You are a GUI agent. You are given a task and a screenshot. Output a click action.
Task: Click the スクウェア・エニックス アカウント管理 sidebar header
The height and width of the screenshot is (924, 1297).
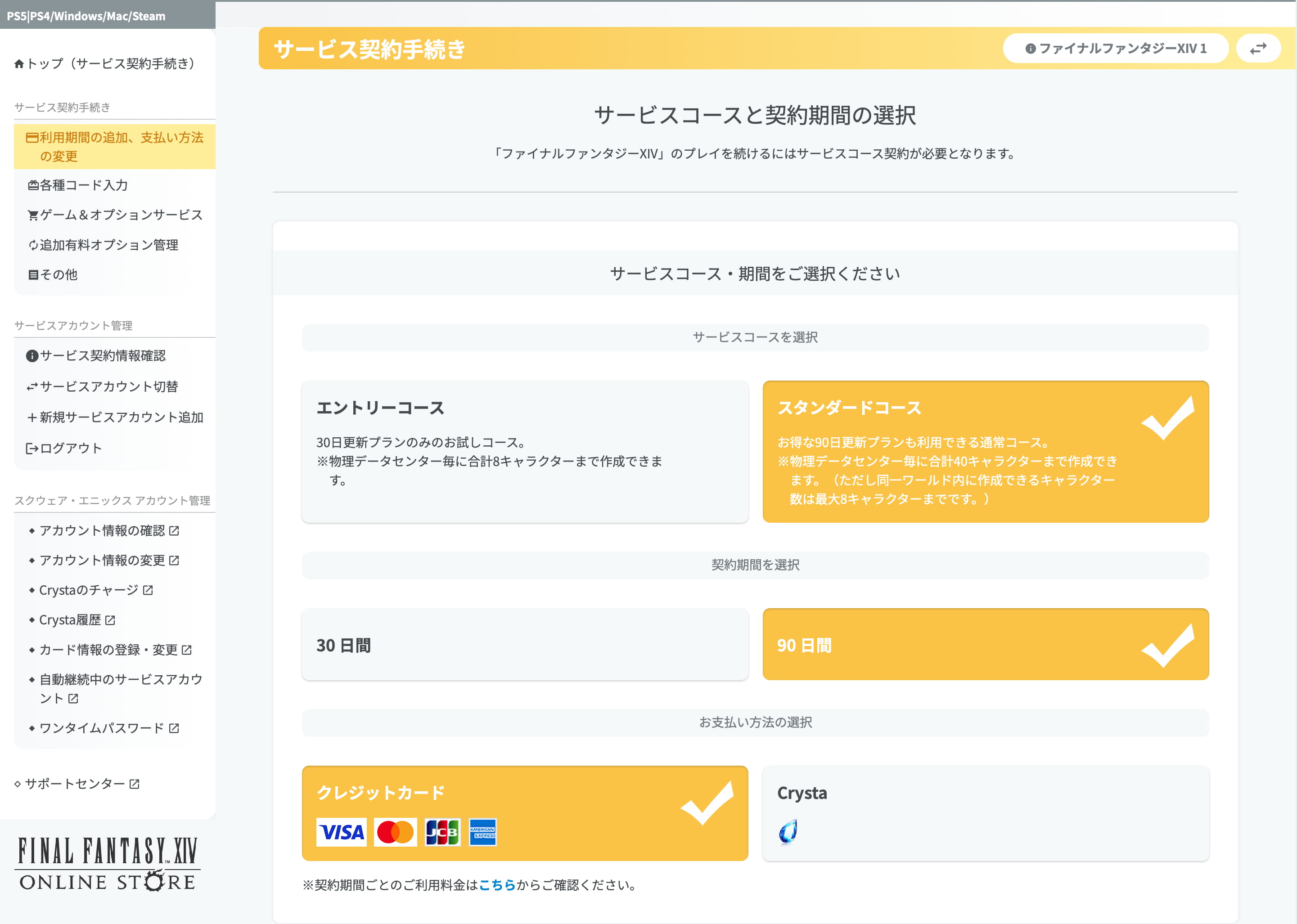112,501
